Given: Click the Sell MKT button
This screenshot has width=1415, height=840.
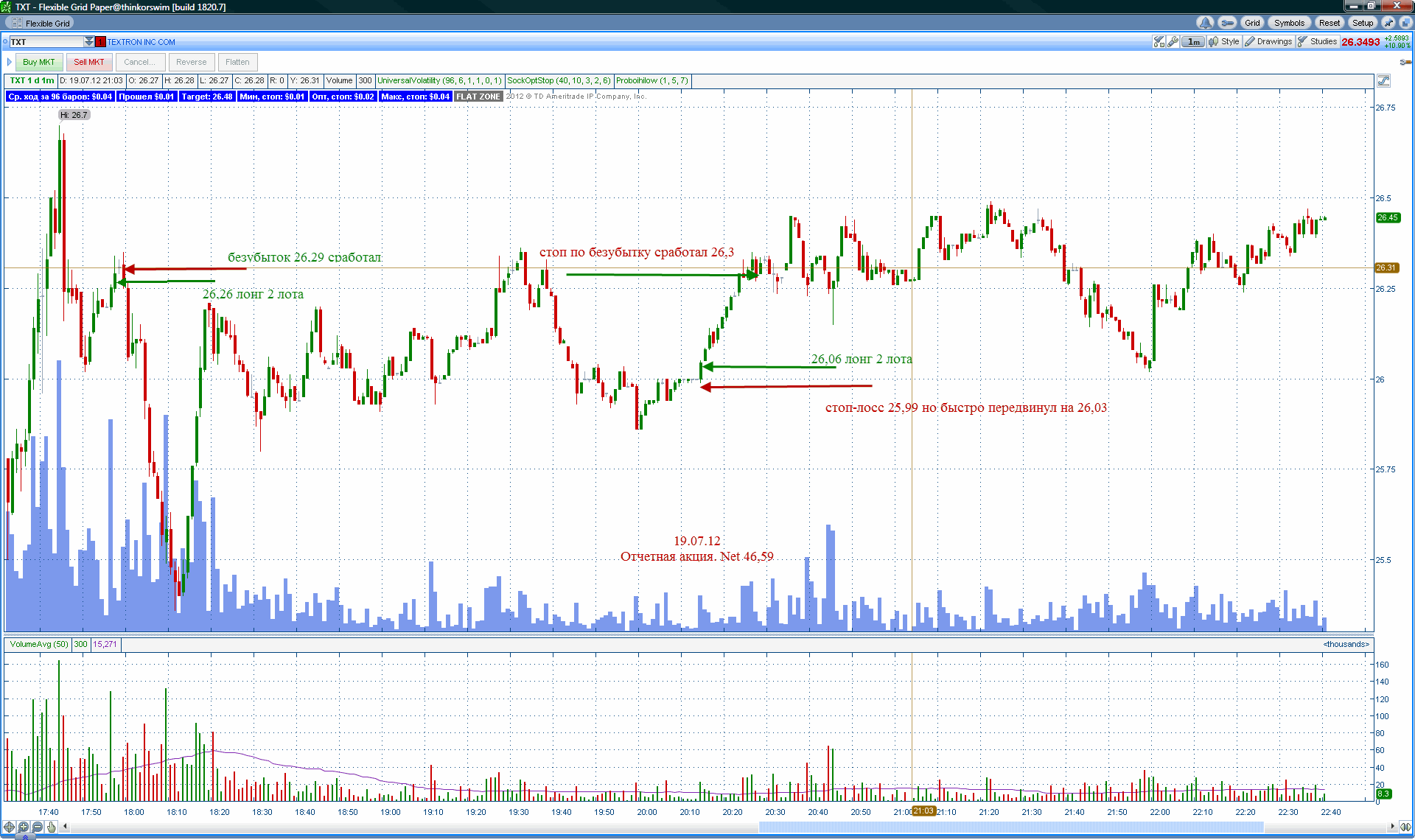Looking at the screenshot, I should pyautogui.click(x=89, y=62).
